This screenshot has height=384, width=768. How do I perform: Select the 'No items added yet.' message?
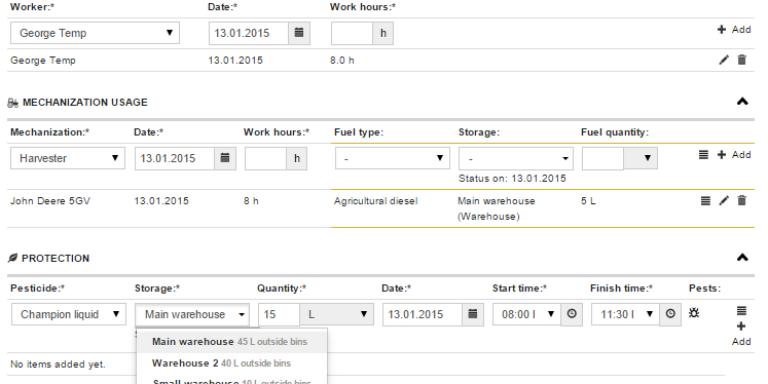click(58, 364)
